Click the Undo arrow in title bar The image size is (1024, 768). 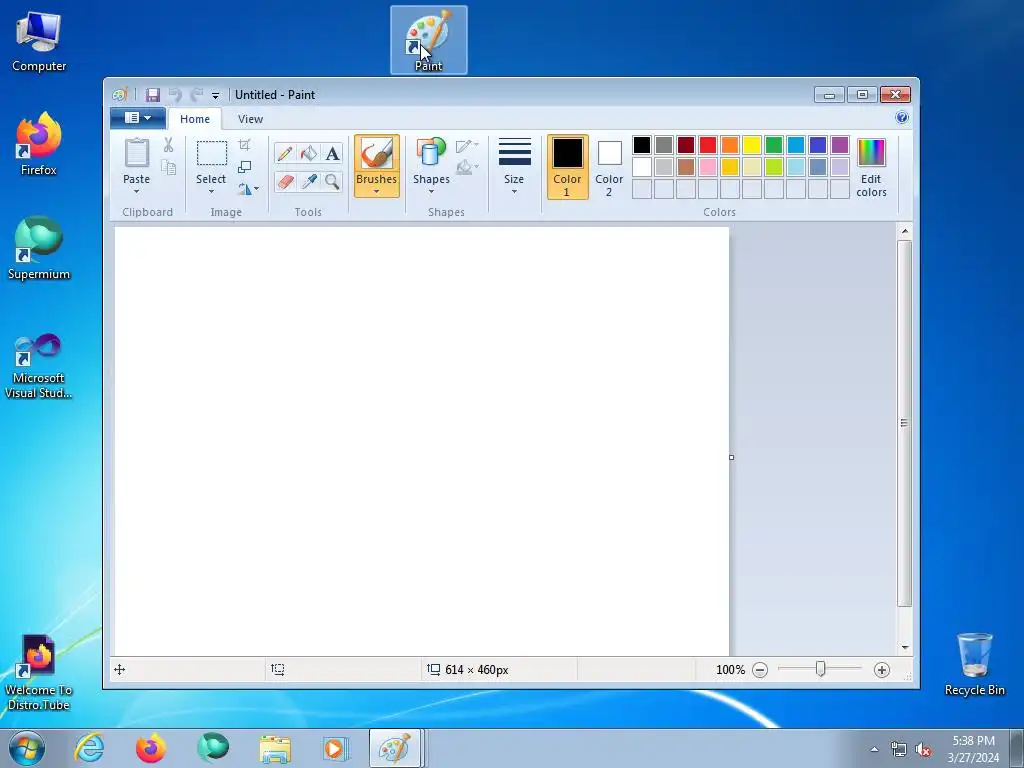pyautogui.click(x=175, y=95)
